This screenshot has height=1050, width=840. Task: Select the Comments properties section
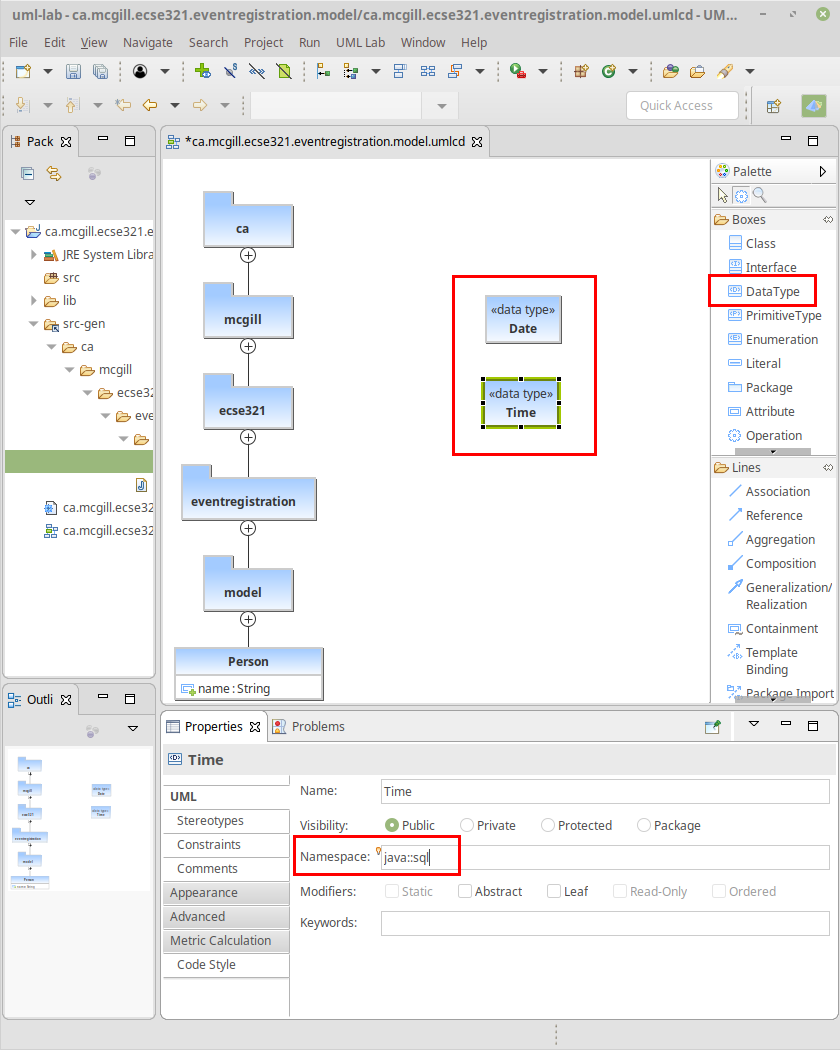point(226,869)
